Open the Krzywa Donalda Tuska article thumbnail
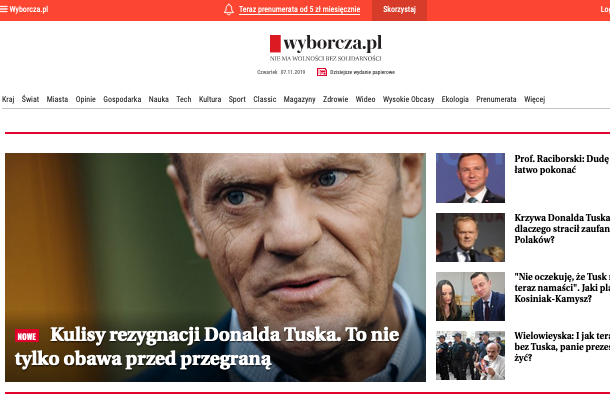610x407 pixels. click(x=470, y=237)
